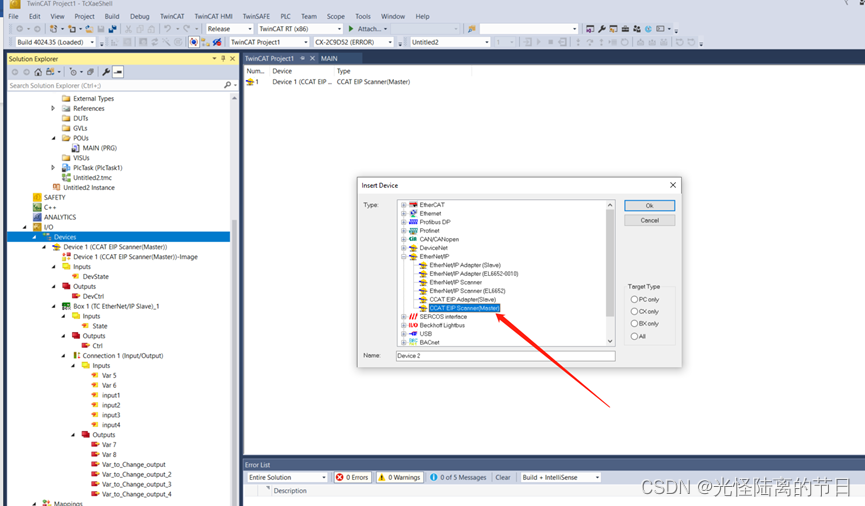Click the Start debugging green arrow

[x=351, y=29]
